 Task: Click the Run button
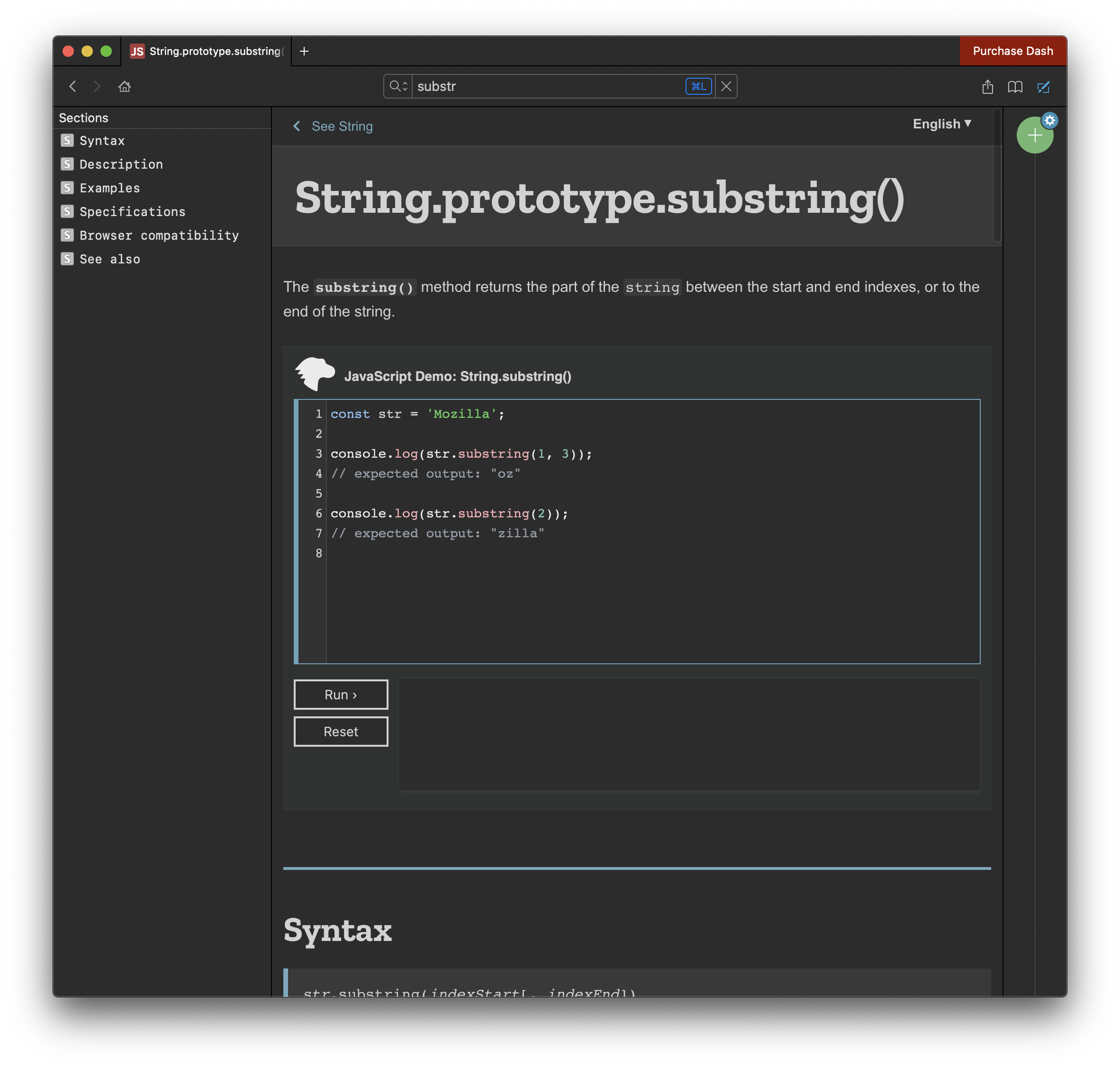[x=340, y=695]
